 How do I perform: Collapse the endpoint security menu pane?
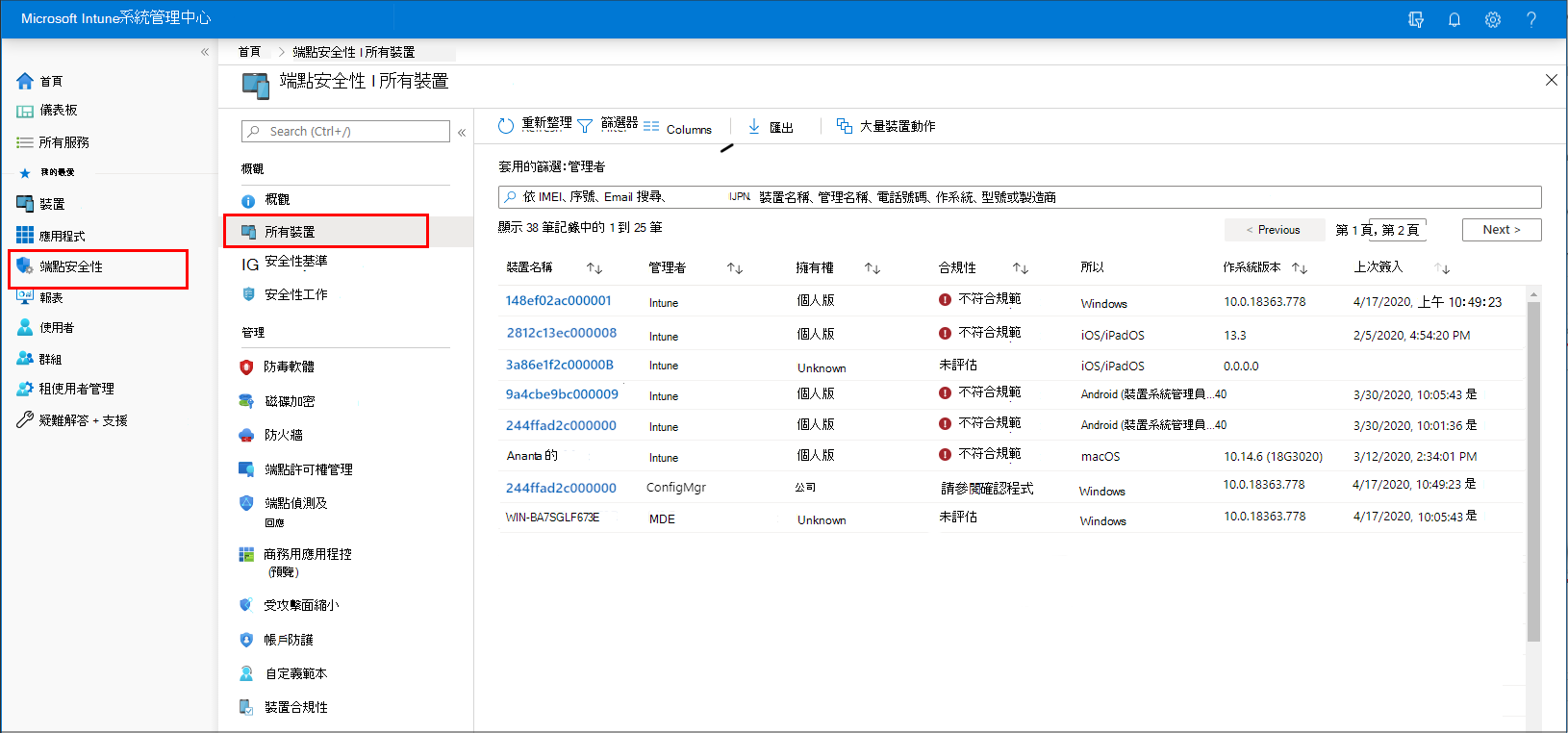[462, 133]
